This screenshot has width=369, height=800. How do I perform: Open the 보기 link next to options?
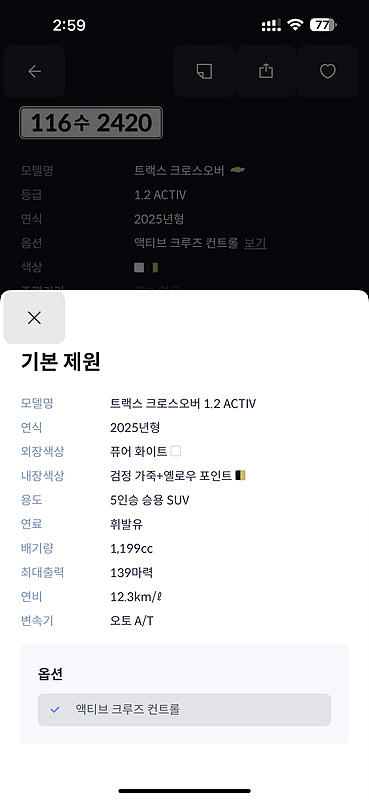255,243
